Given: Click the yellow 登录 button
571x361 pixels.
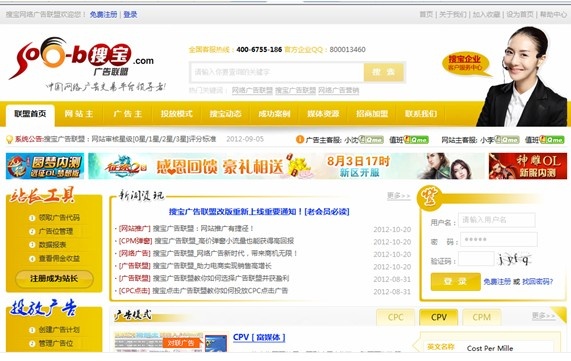Looking at the screenshot, I should (456, 282).
